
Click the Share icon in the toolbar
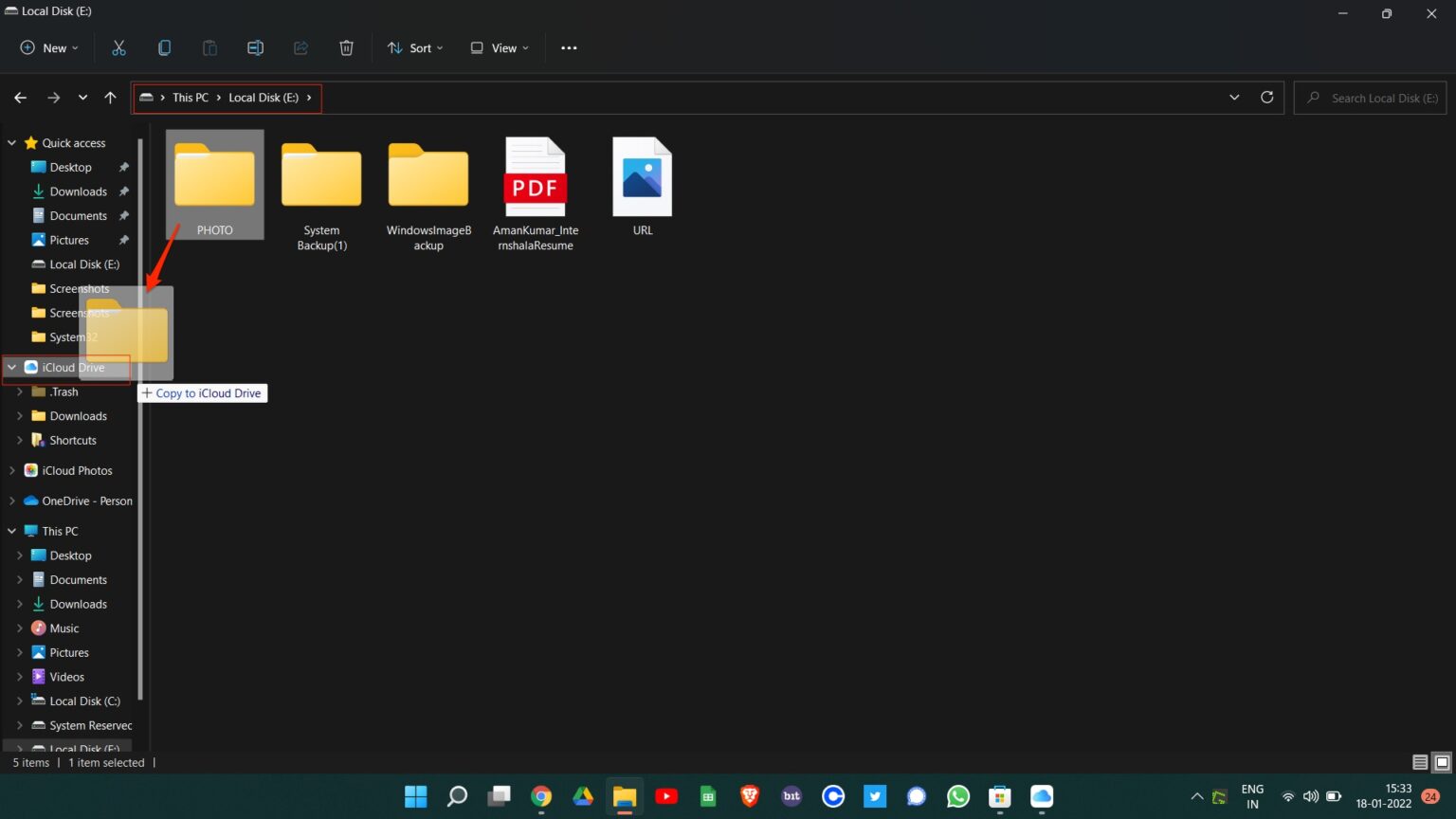click(x=300, y=47)
